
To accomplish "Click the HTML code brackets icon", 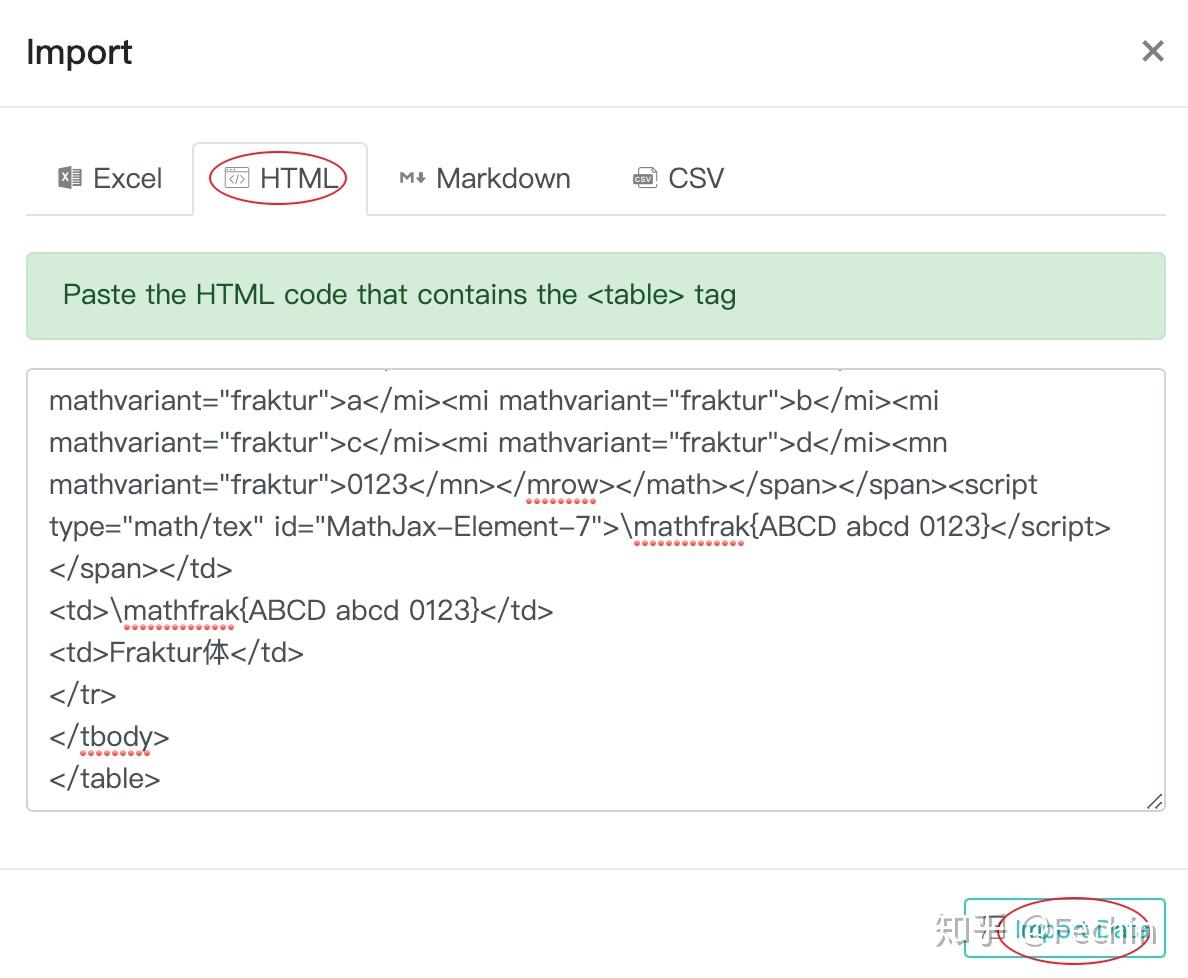I will pos(237,176).
